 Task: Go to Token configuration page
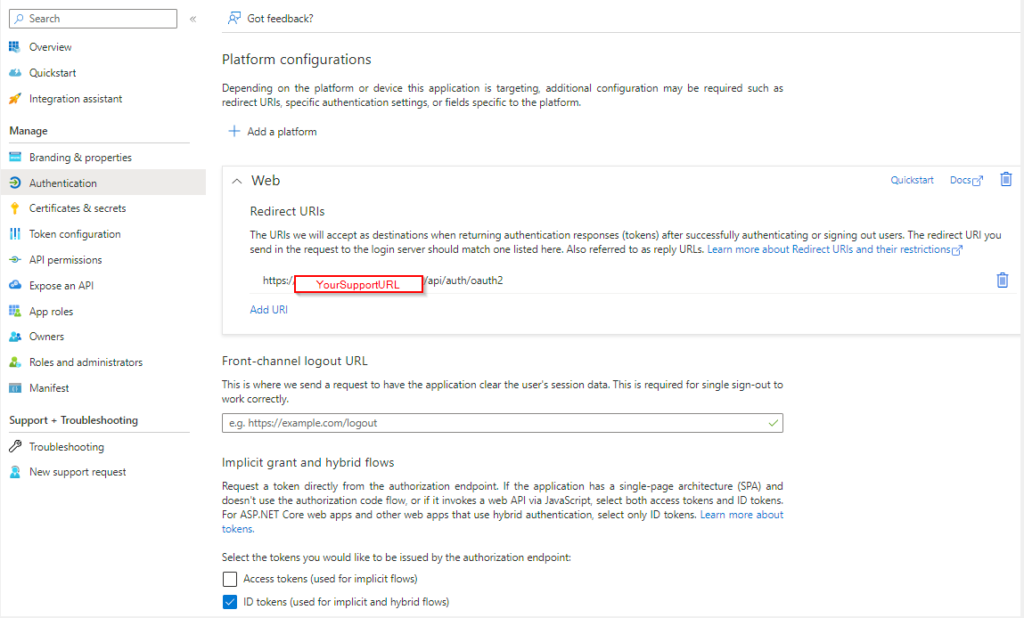click(74, 234)
